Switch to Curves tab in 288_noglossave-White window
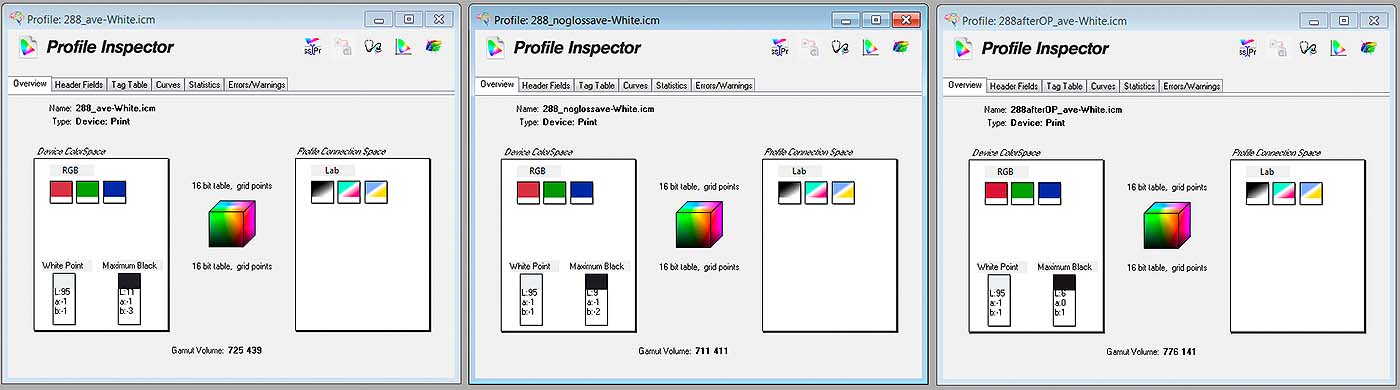1400x390 pixels. pyautogui.click(x=635, y=86)
